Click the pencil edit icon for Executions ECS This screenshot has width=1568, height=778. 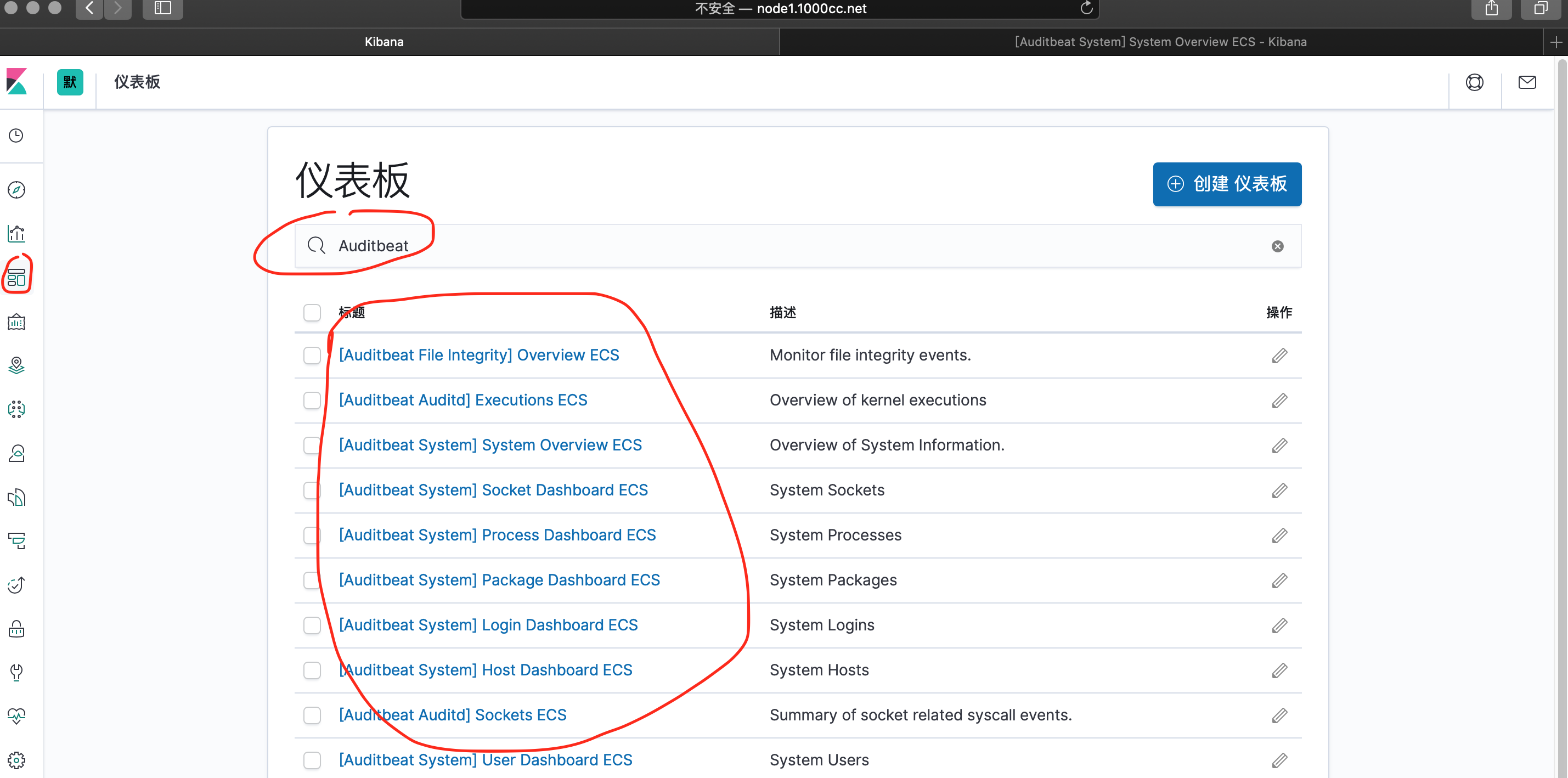[x=1279, y=401]
